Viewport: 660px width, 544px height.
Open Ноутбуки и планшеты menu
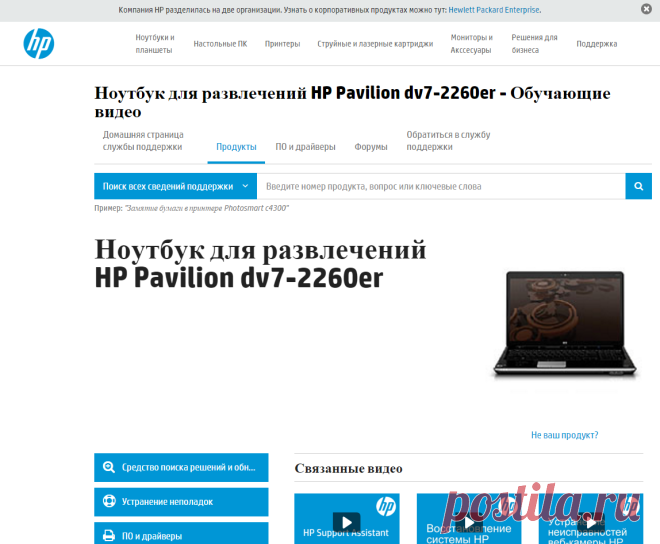pos(155,44)
